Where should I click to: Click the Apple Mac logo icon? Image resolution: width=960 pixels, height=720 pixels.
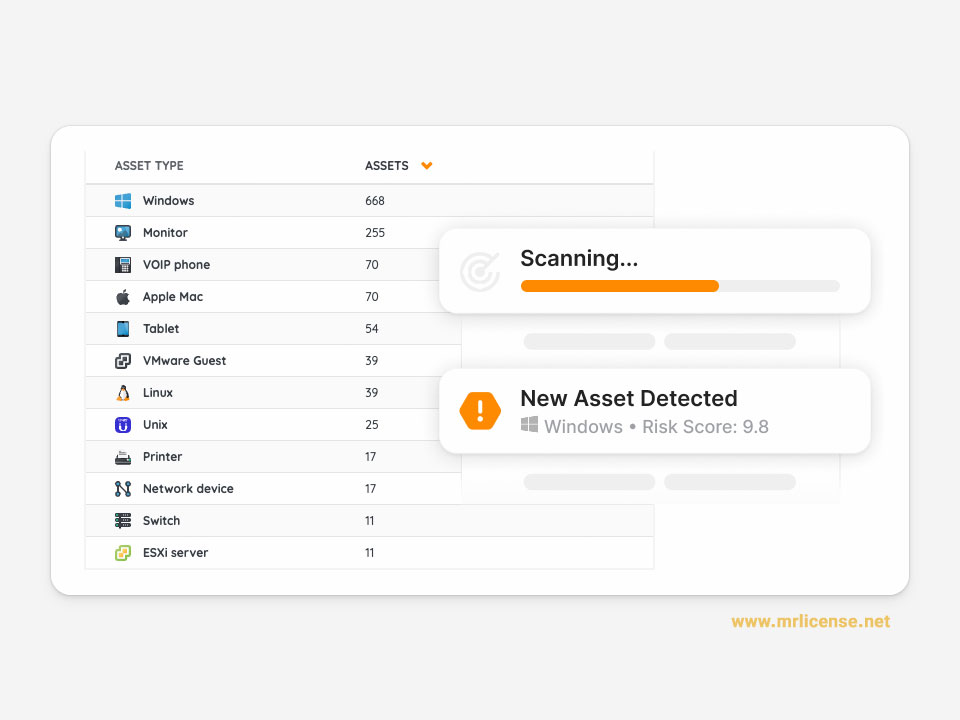(x=123, y=297)
